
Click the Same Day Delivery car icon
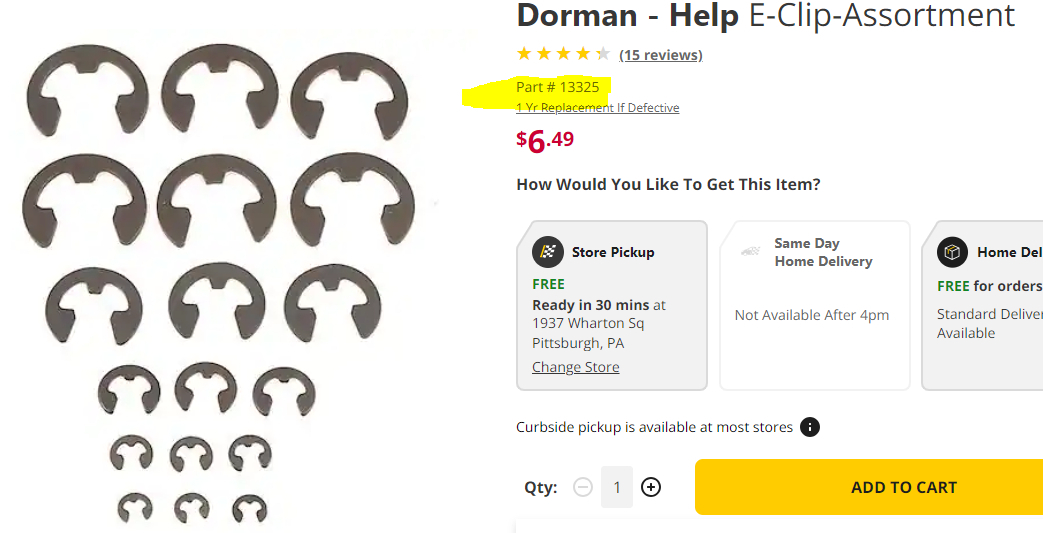(x=750, y=252)
